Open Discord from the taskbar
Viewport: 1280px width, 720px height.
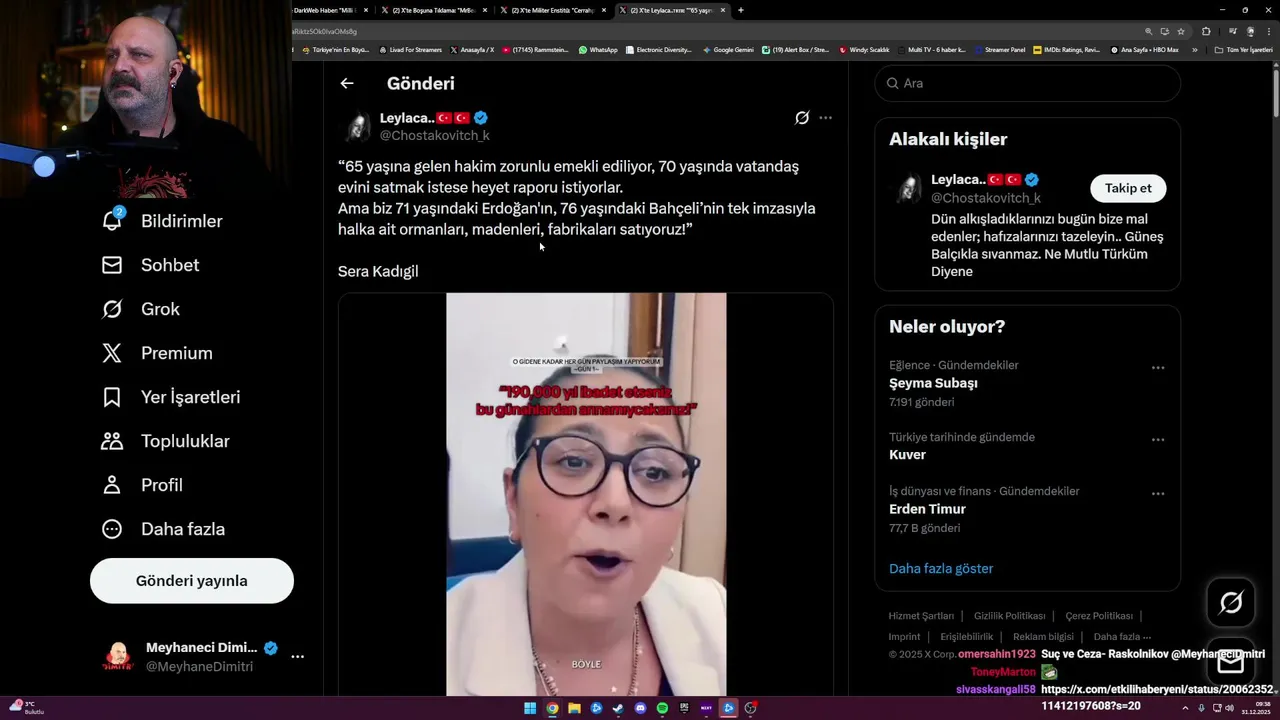tap(640, 708)
